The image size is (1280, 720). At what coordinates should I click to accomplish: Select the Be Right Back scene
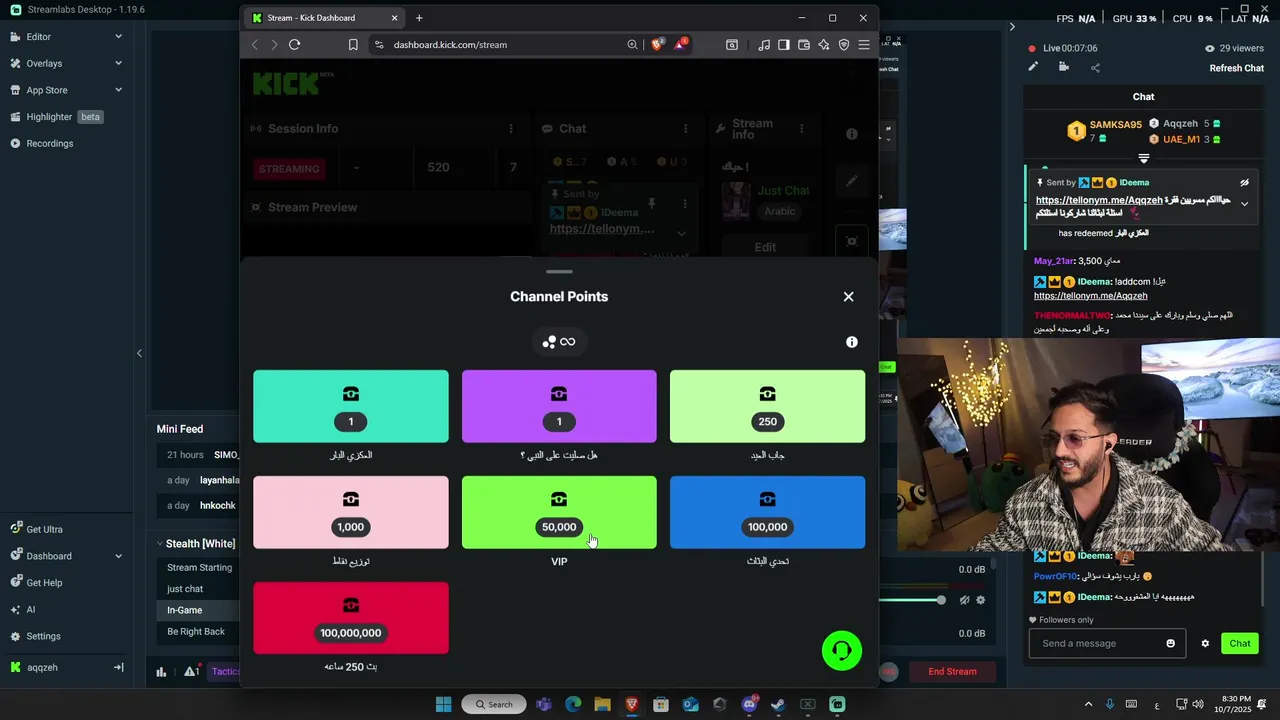click(x=199, y=632)
